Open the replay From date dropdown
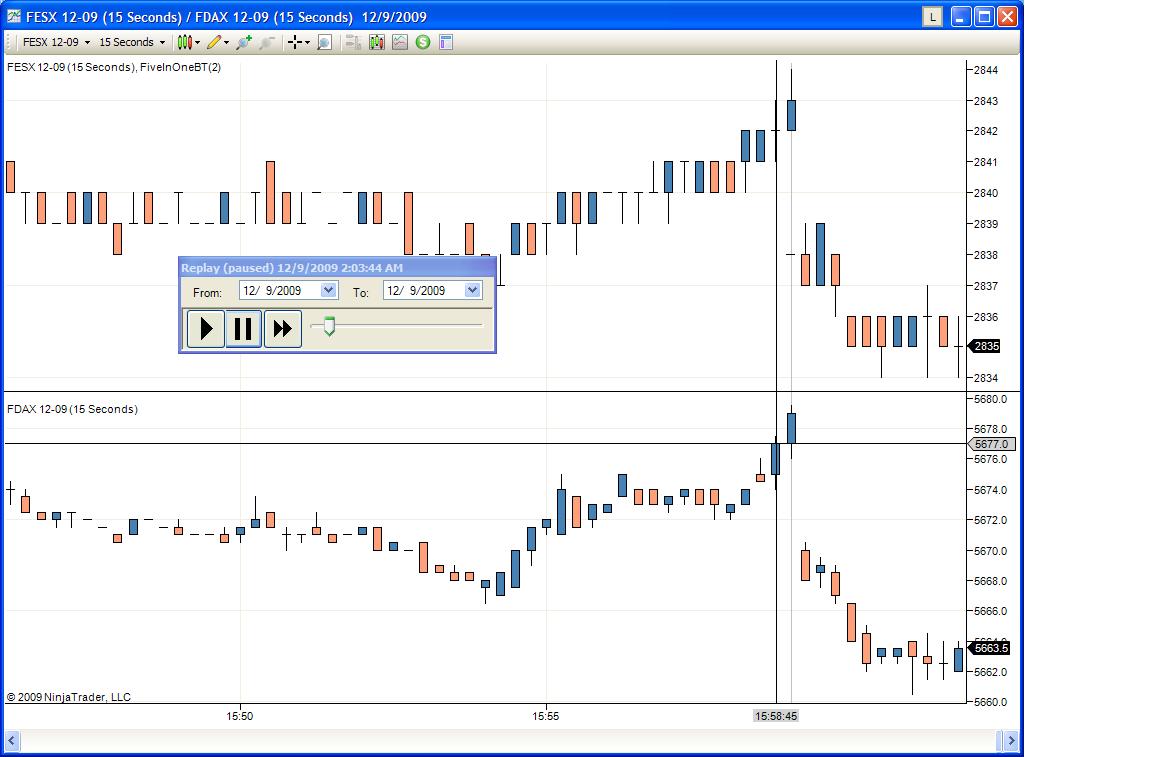The height and width of the screenshot is (757, 1152). (x=328, y=290)
